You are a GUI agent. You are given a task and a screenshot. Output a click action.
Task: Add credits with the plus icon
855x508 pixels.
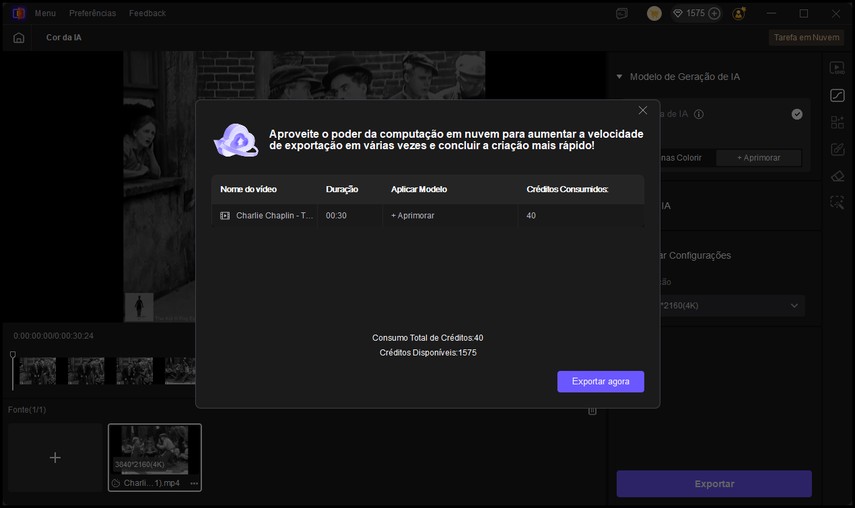click(x=714, y=14)
